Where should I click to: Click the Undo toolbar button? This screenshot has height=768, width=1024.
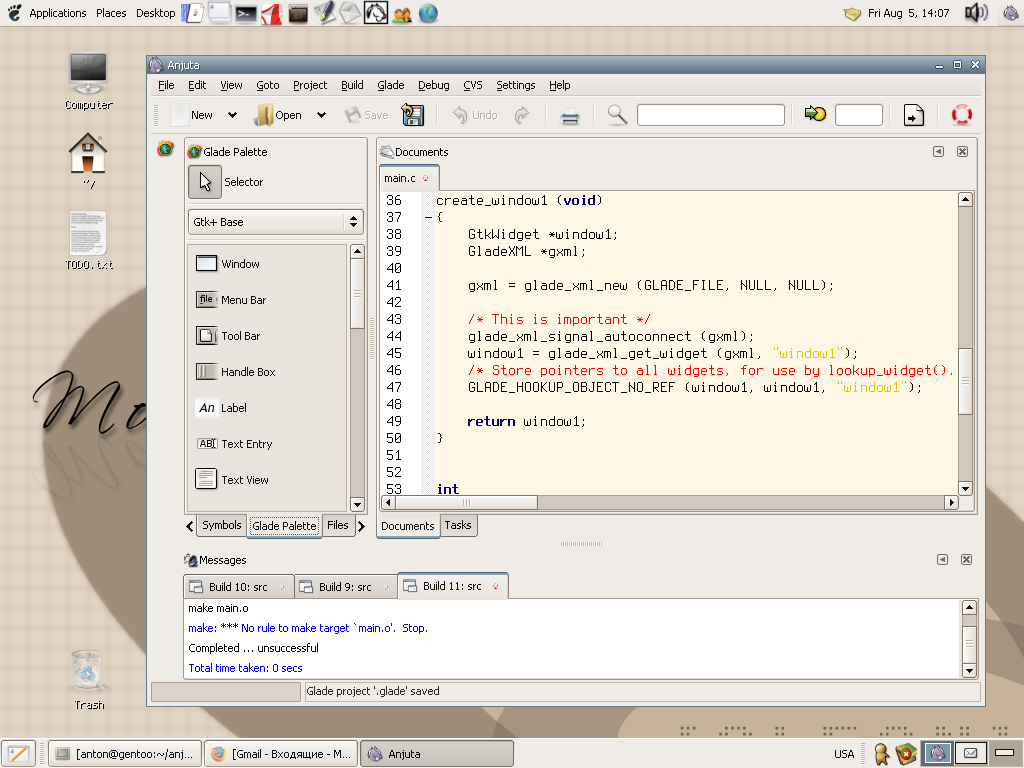[x=475, y=115]
